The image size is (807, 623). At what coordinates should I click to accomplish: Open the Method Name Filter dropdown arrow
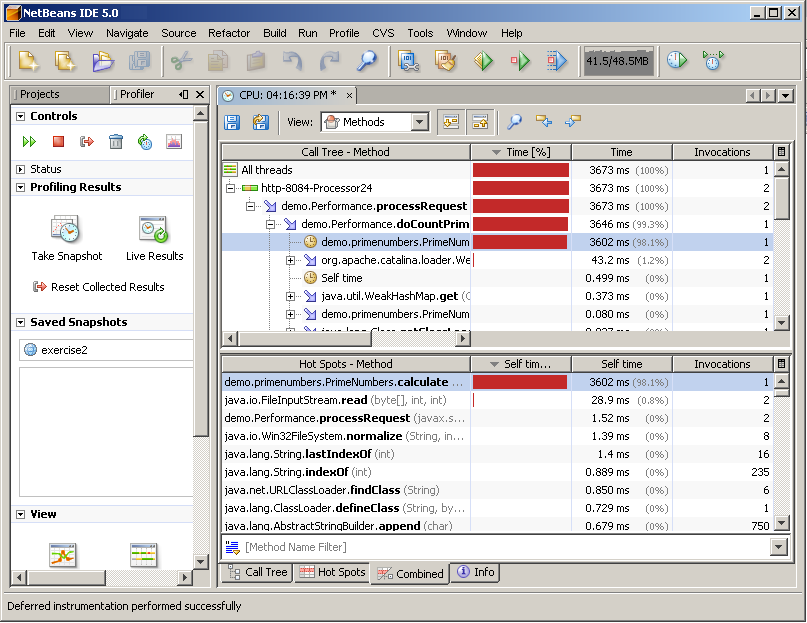tap(778, 547)
